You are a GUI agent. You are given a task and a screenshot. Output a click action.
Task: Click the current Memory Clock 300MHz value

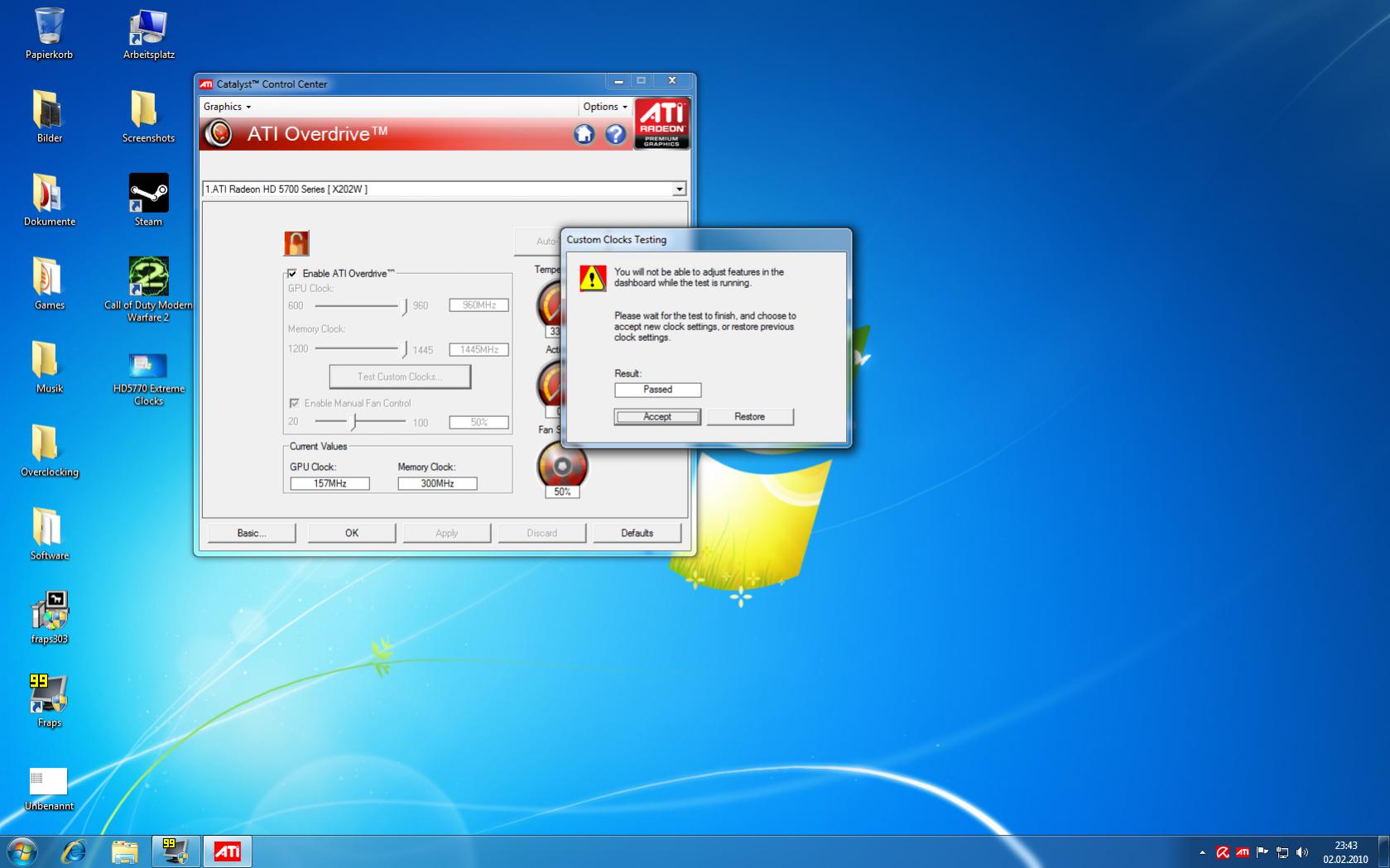(437, 483)
